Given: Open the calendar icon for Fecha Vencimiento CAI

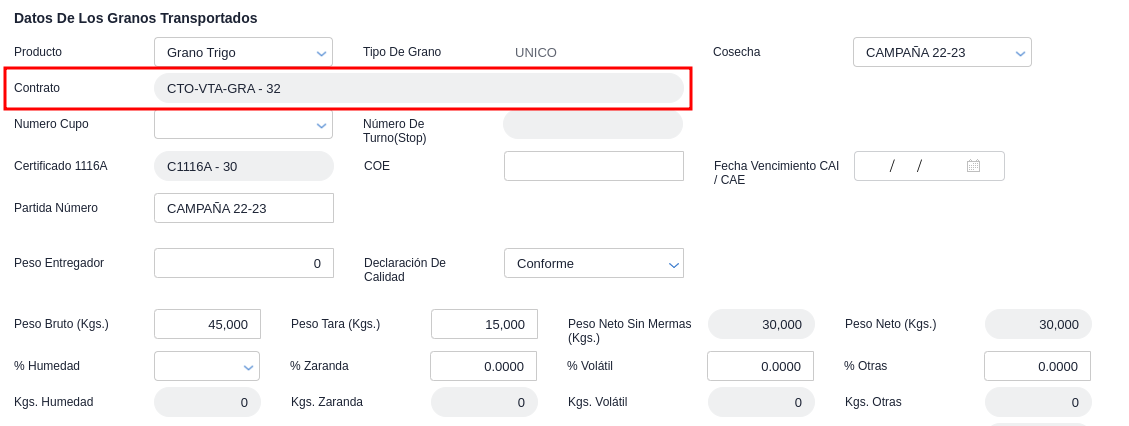Looking at the screenshot, I should pyautogui.click(x=973, y=166).
